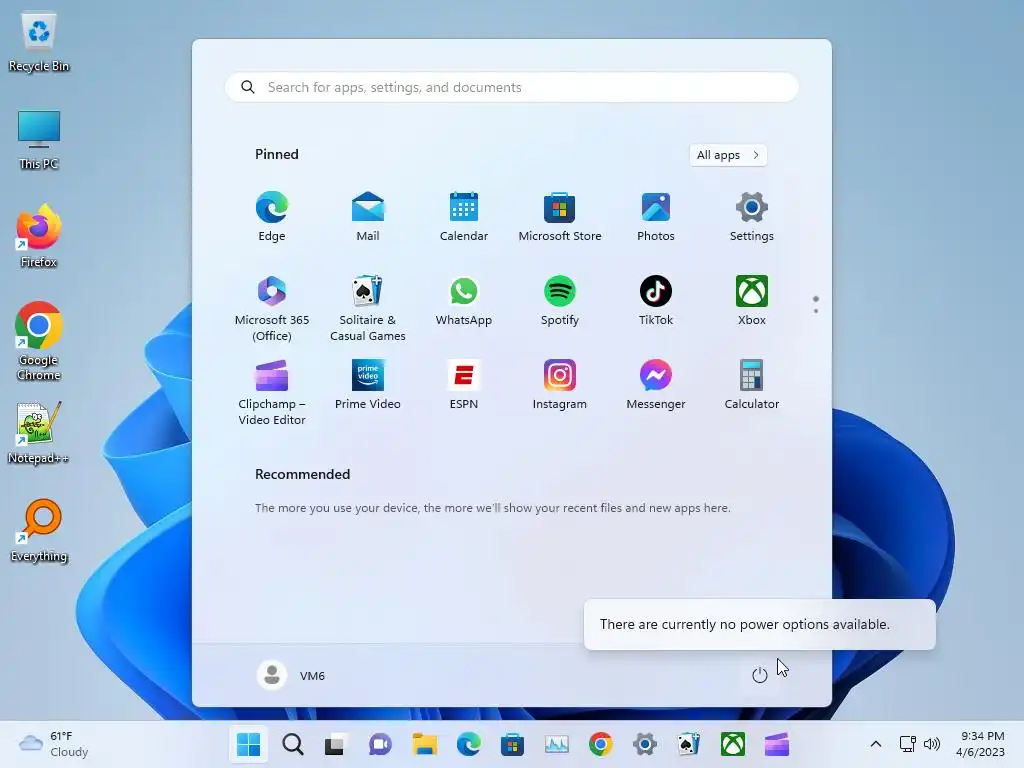
Task: Show hidden system tray icons
Action: point(876,744)
